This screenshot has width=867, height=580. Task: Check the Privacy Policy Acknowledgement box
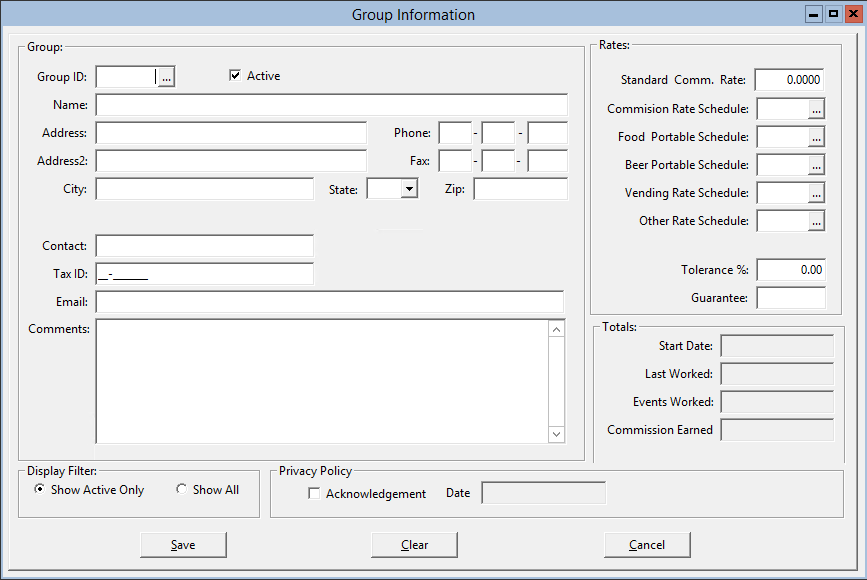pyautogui.click(x=315, y=494)
